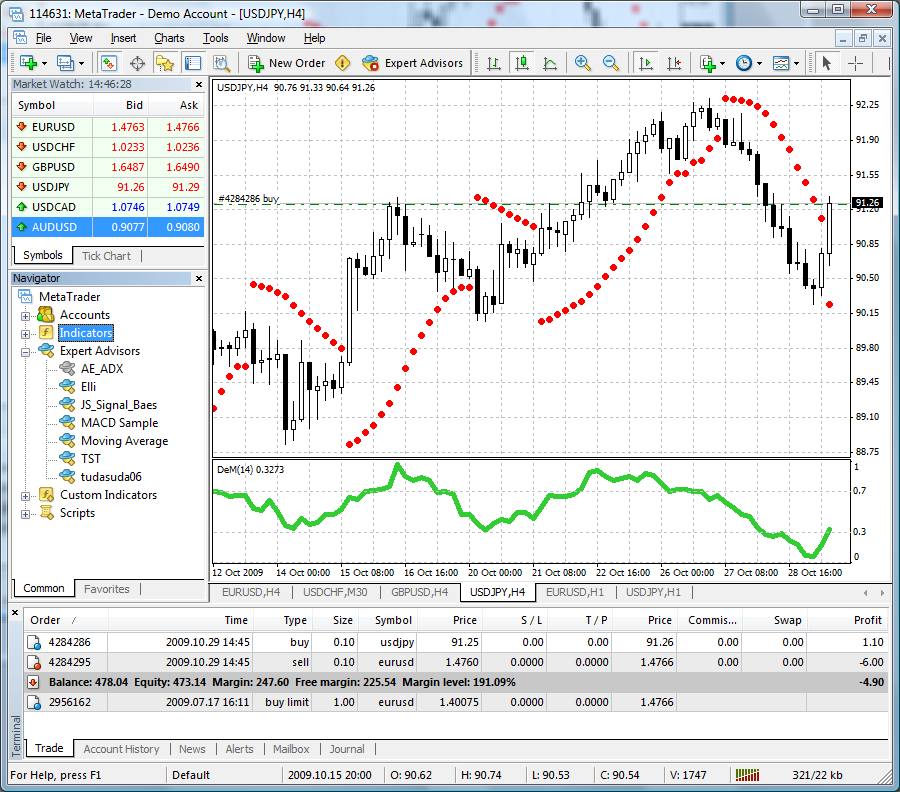Expand the Indicators tree node in Navigator

pyautogui.click(x=25, y=333)
